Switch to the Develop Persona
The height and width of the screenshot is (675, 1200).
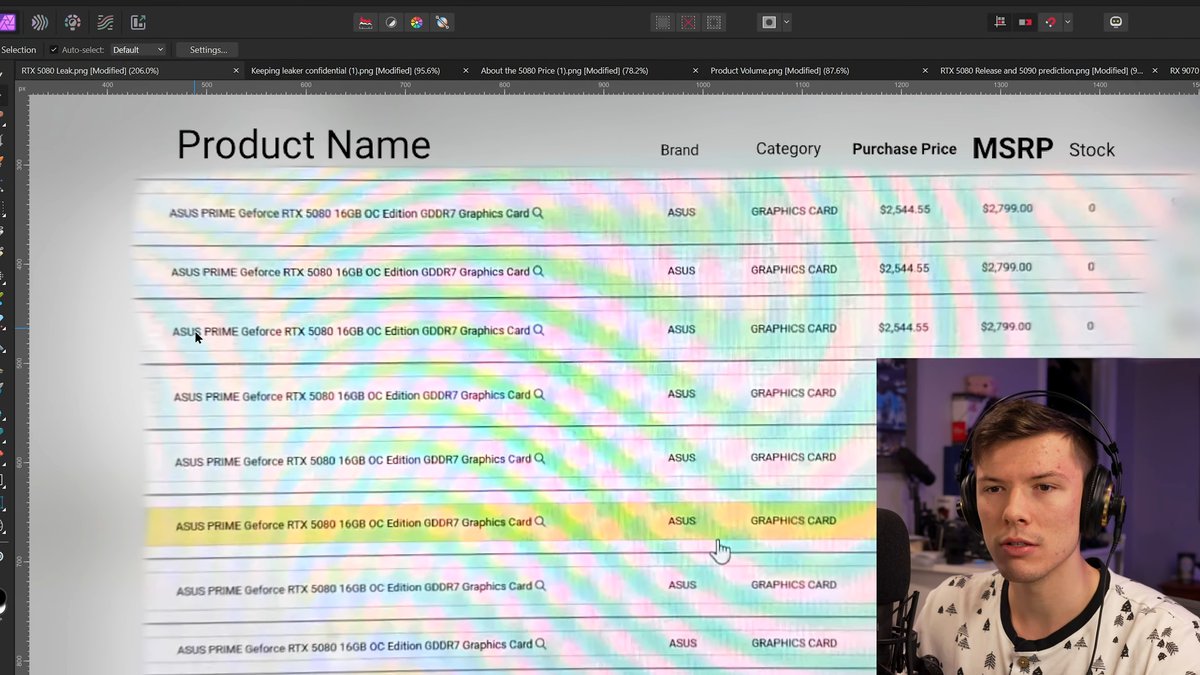pos(73,22)
